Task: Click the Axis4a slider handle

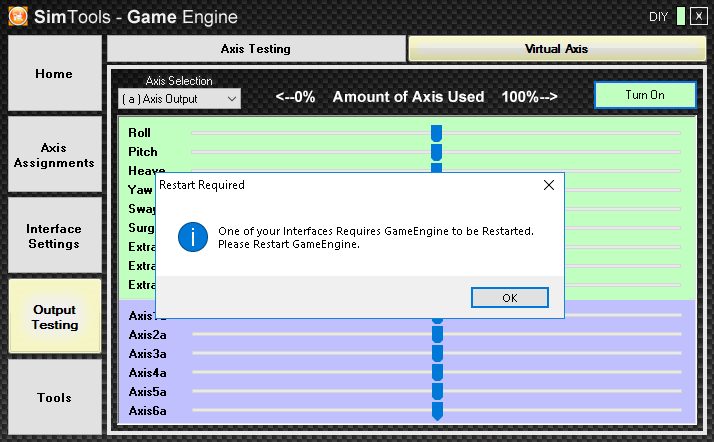Action: coord(437,373)
